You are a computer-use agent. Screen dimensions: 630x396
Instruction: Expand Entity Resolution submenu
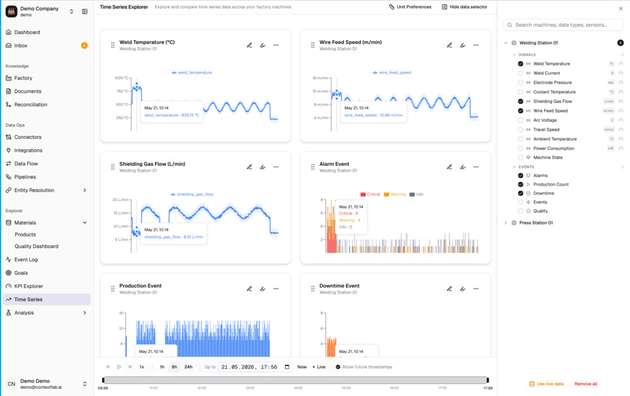pyautogui.click(x=84, y=190)
